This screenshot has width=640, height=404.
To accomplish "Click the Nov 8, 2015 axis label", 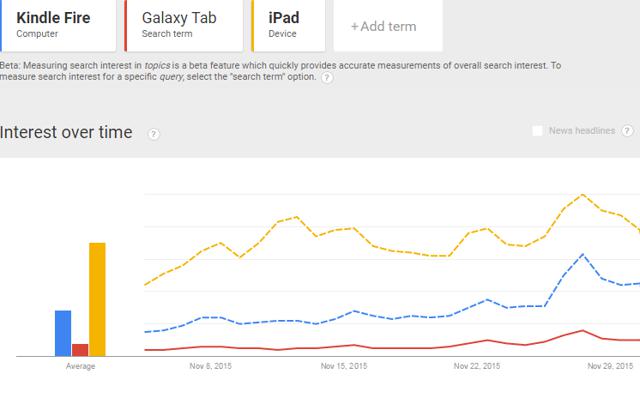I will 211,366.
